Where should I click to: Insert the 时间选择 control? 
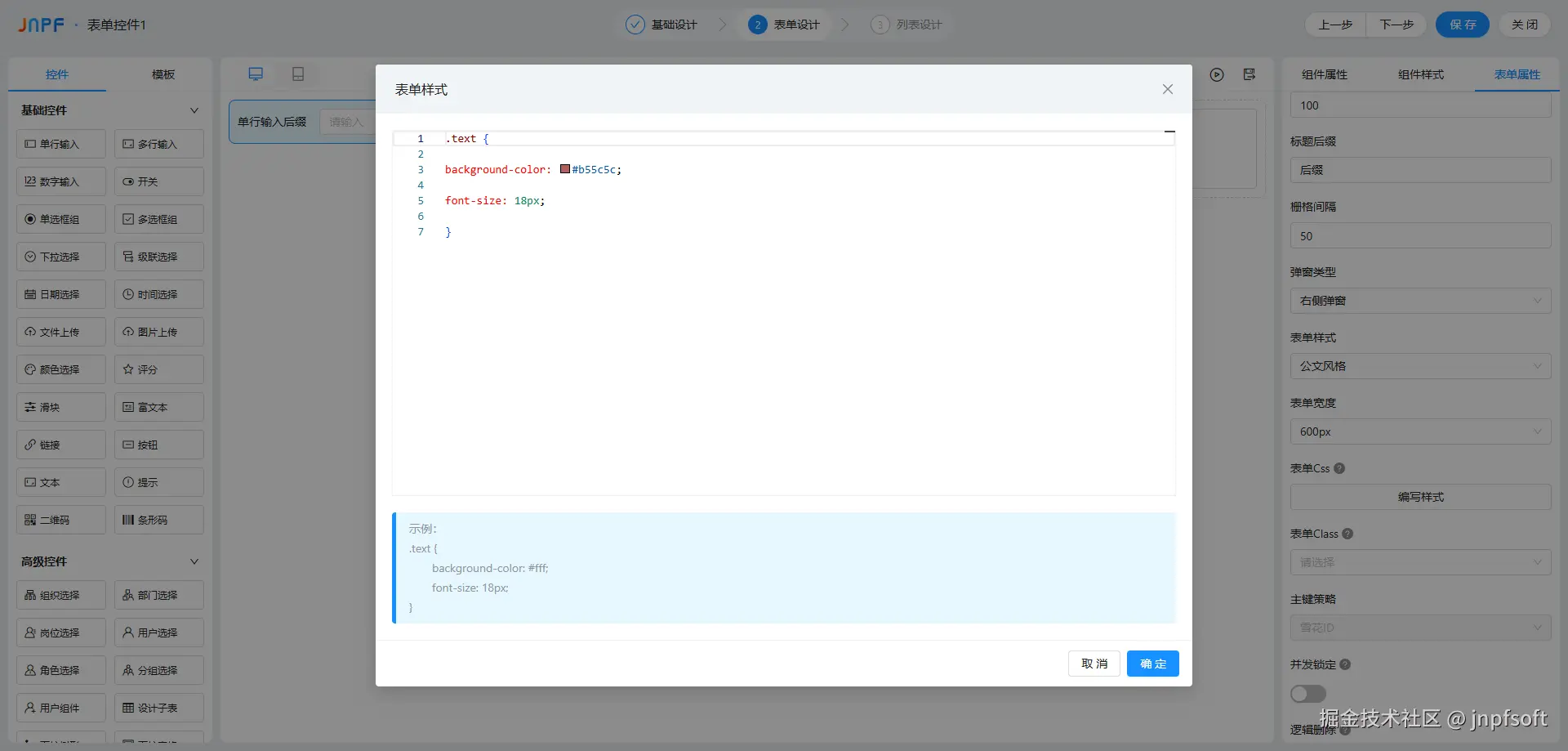tap(159, 294)
